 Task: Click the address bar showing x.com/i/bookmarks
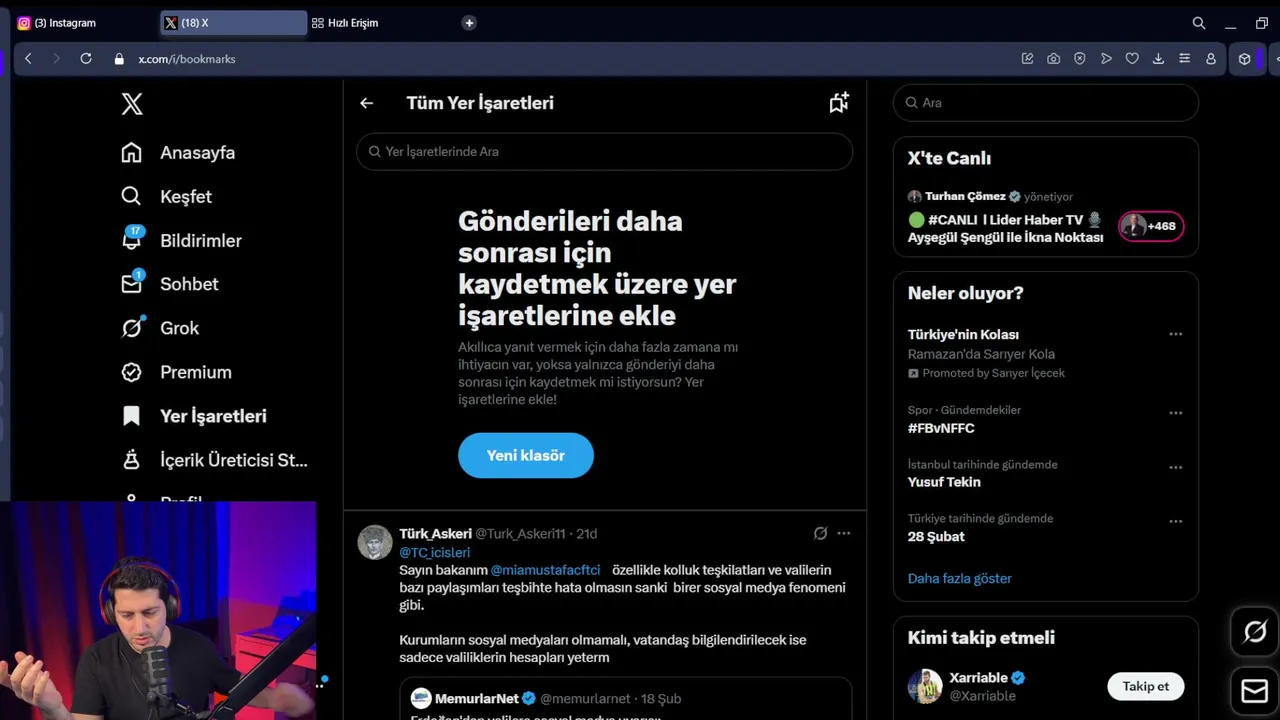point(186,59)
